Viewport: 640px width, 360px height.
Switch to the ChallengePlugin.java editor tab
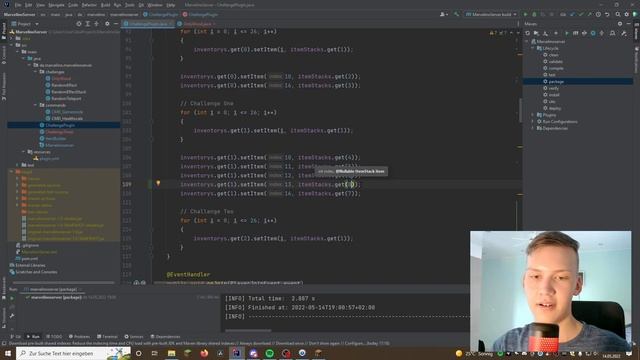[149, 24]
